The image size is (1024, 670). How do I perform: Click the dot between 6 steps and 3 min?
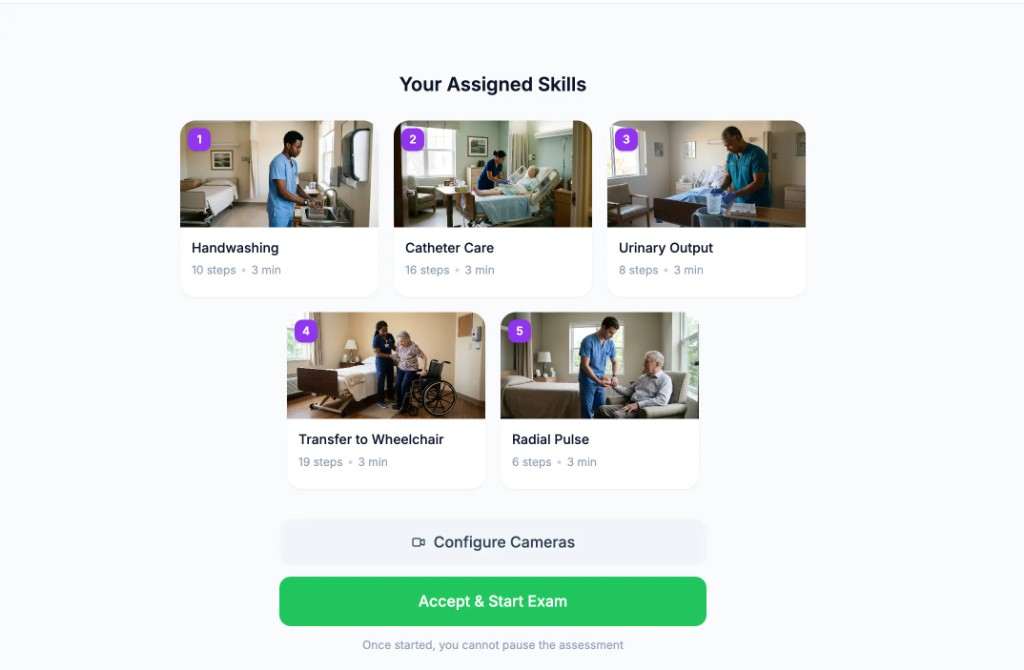tap(559, 462)
